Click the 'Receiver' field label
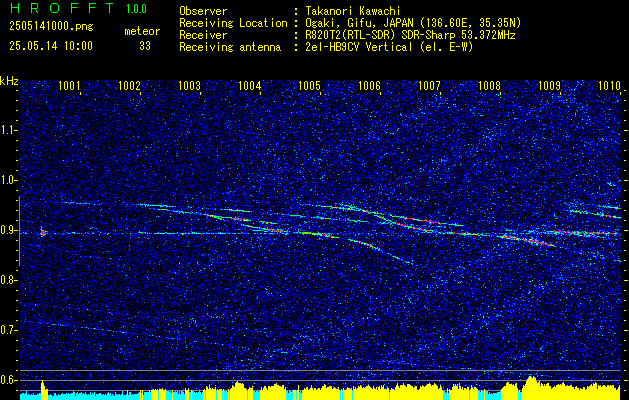Image resolution: width=629 pixels, height=400 pixels. pos(203,35)
